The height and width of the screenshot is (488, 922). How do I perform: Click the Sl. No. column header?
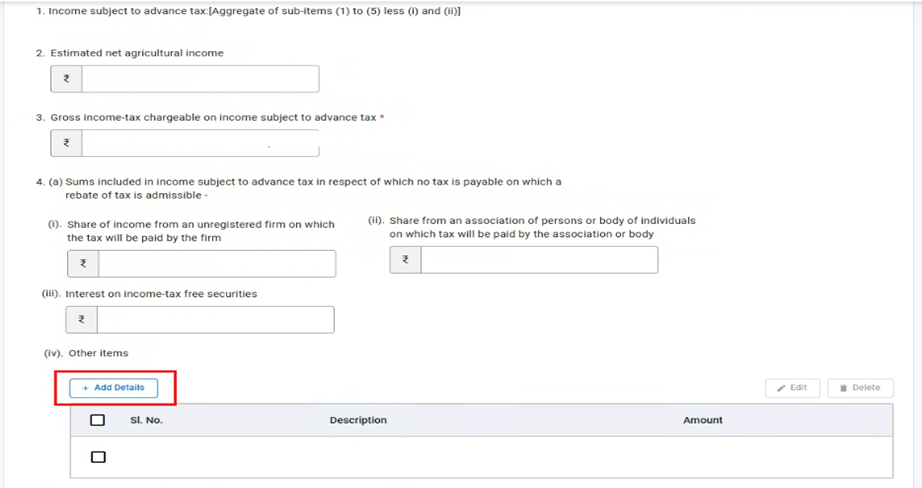(146, 420)
